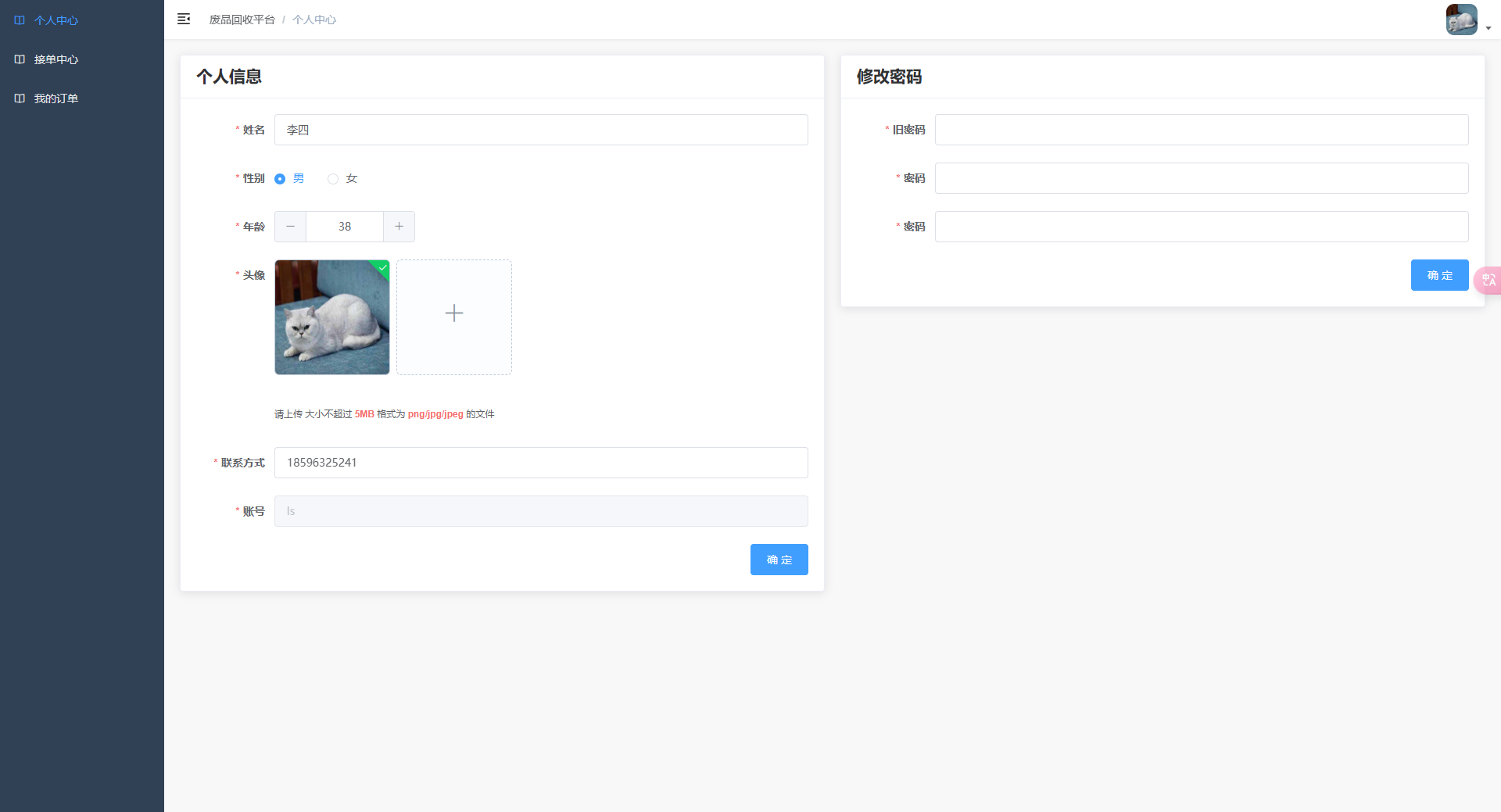Open 接单中心 in the sidebar
The height and width of the screenshot is (812, 1501).
(82, 59)
